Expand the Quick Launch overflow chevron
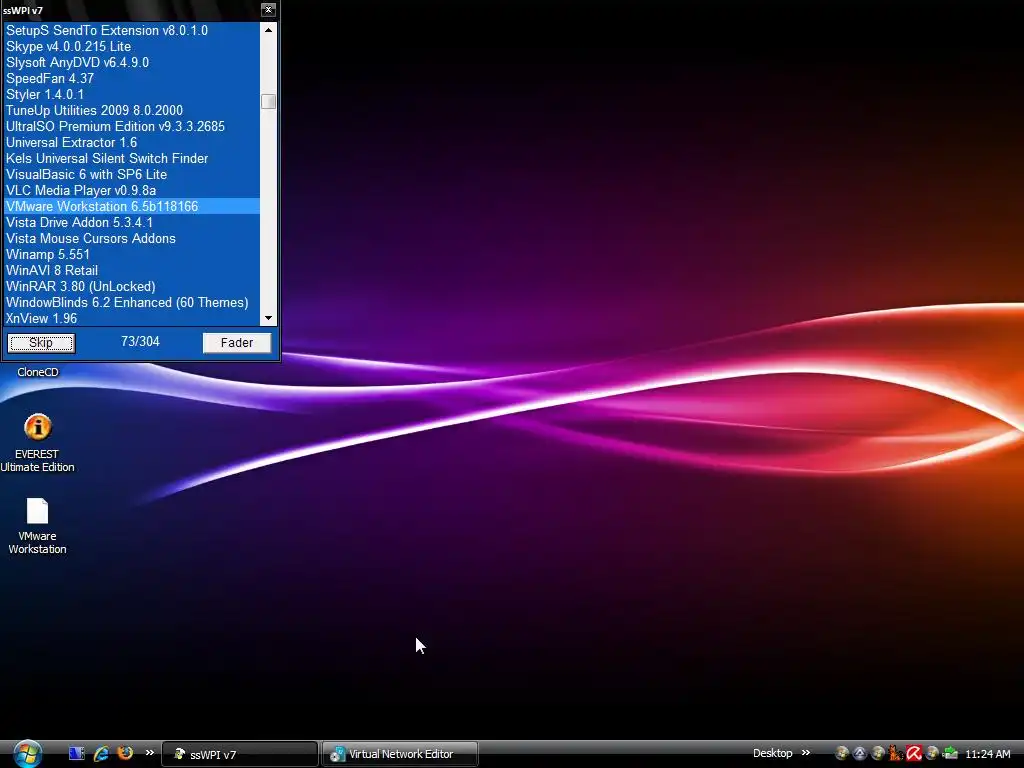 tap(150, 753)
